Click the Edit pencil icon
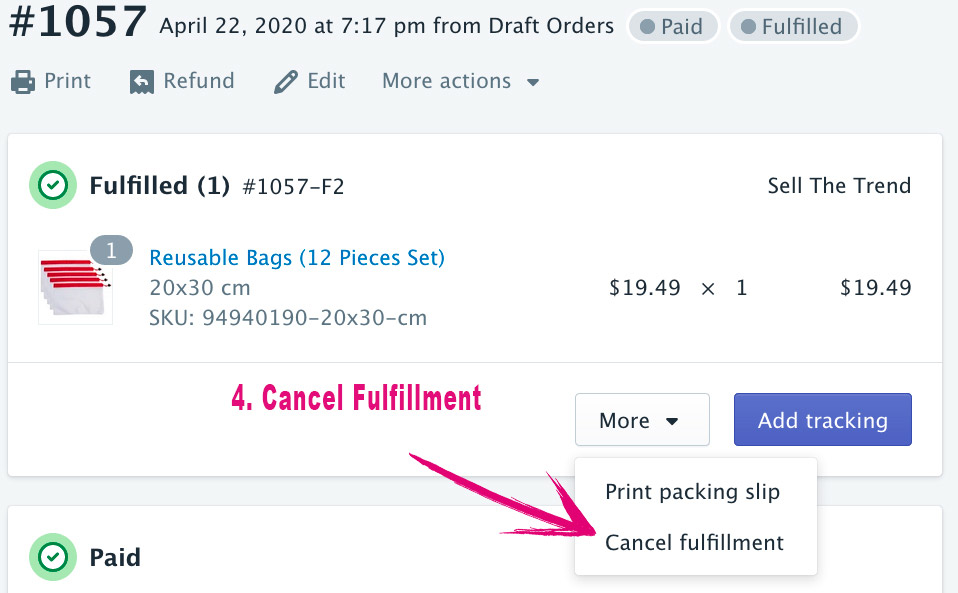This screenshot has height=593, width=958. 286,81
